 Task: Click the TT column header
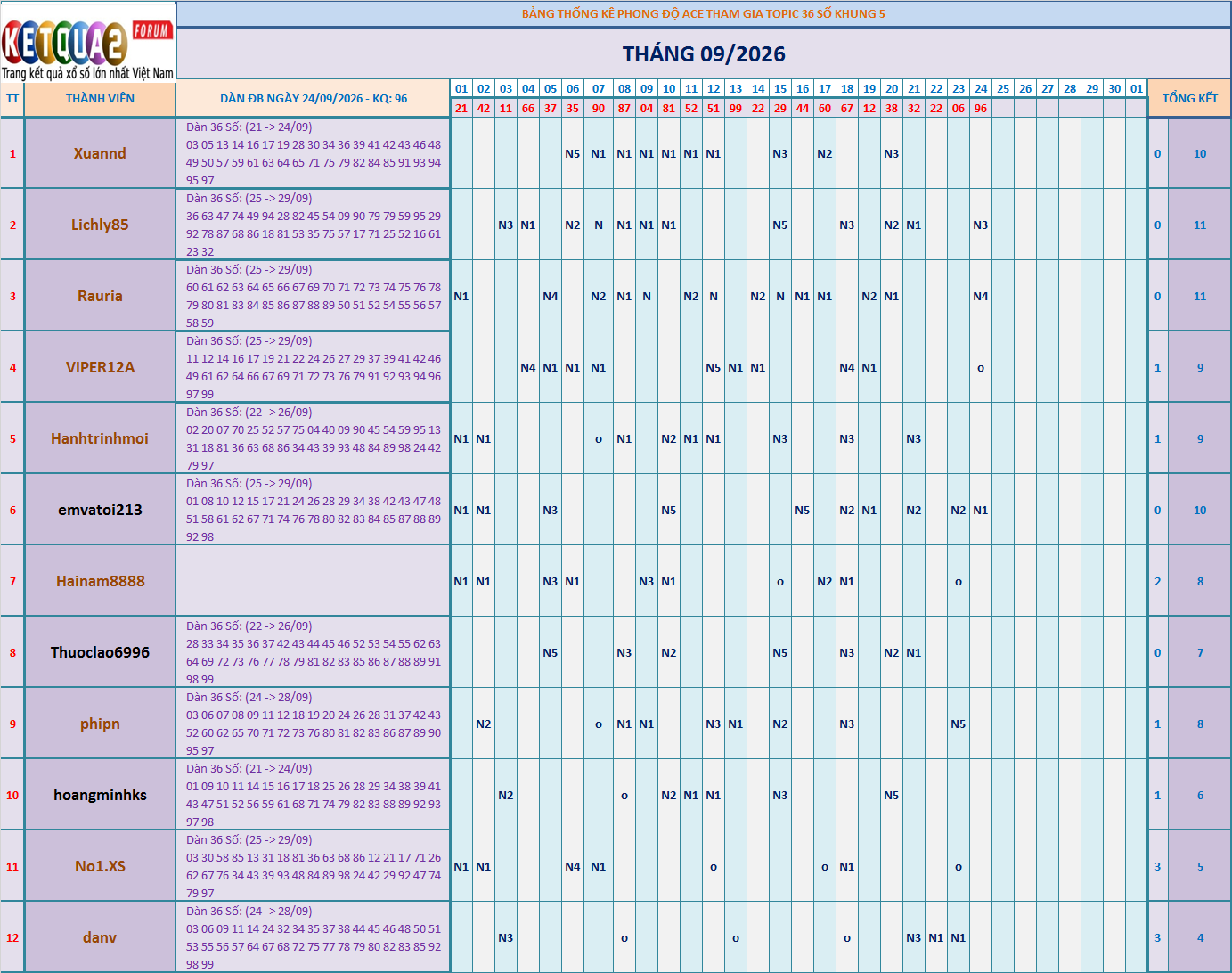[x=12, y=99]
